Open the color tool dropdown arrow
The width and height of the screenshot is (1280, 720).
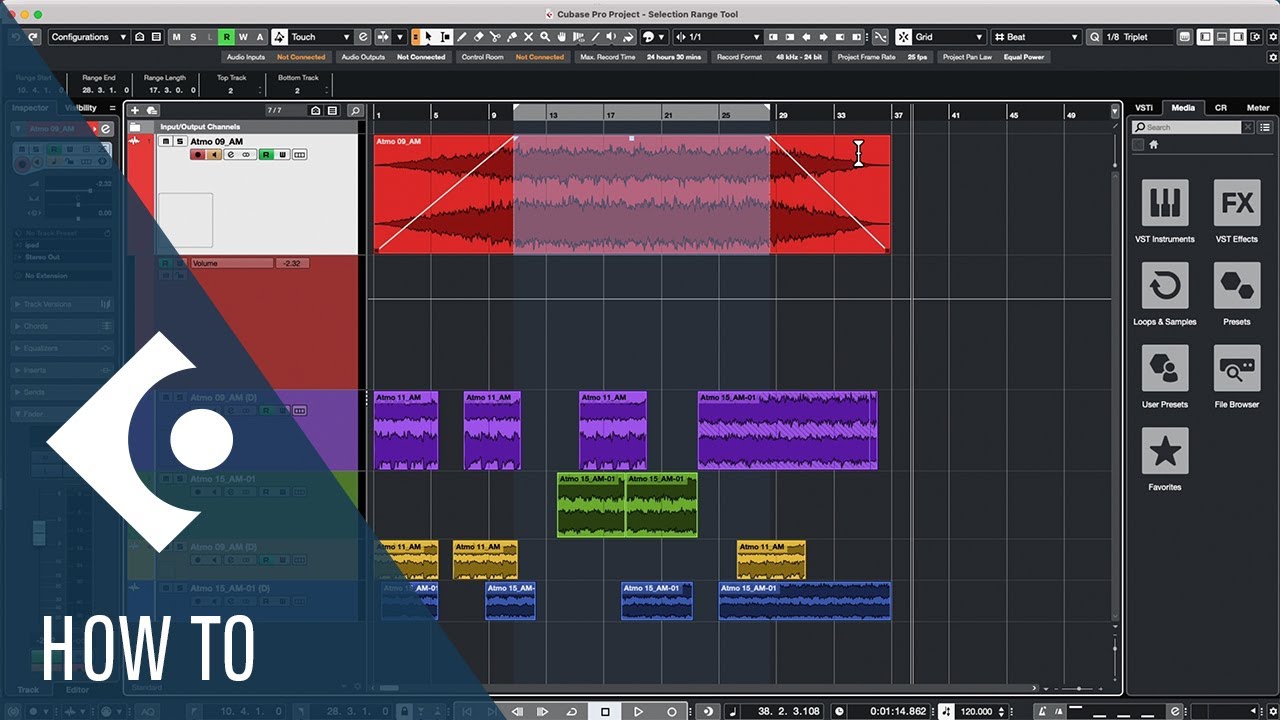[x=662, y=37]
